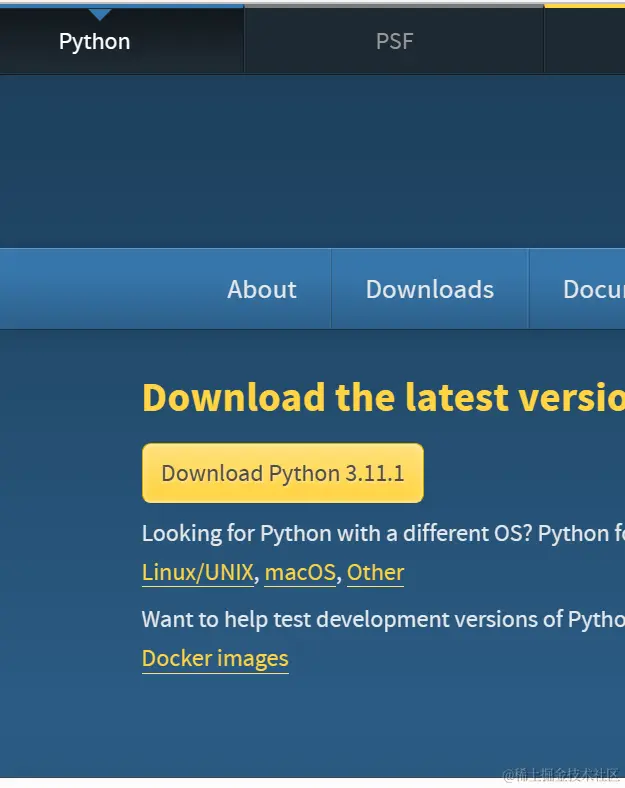The image size is (625, 788).
Task: Click the empty dark banner below the top tabs
Action: pos(312,160)
